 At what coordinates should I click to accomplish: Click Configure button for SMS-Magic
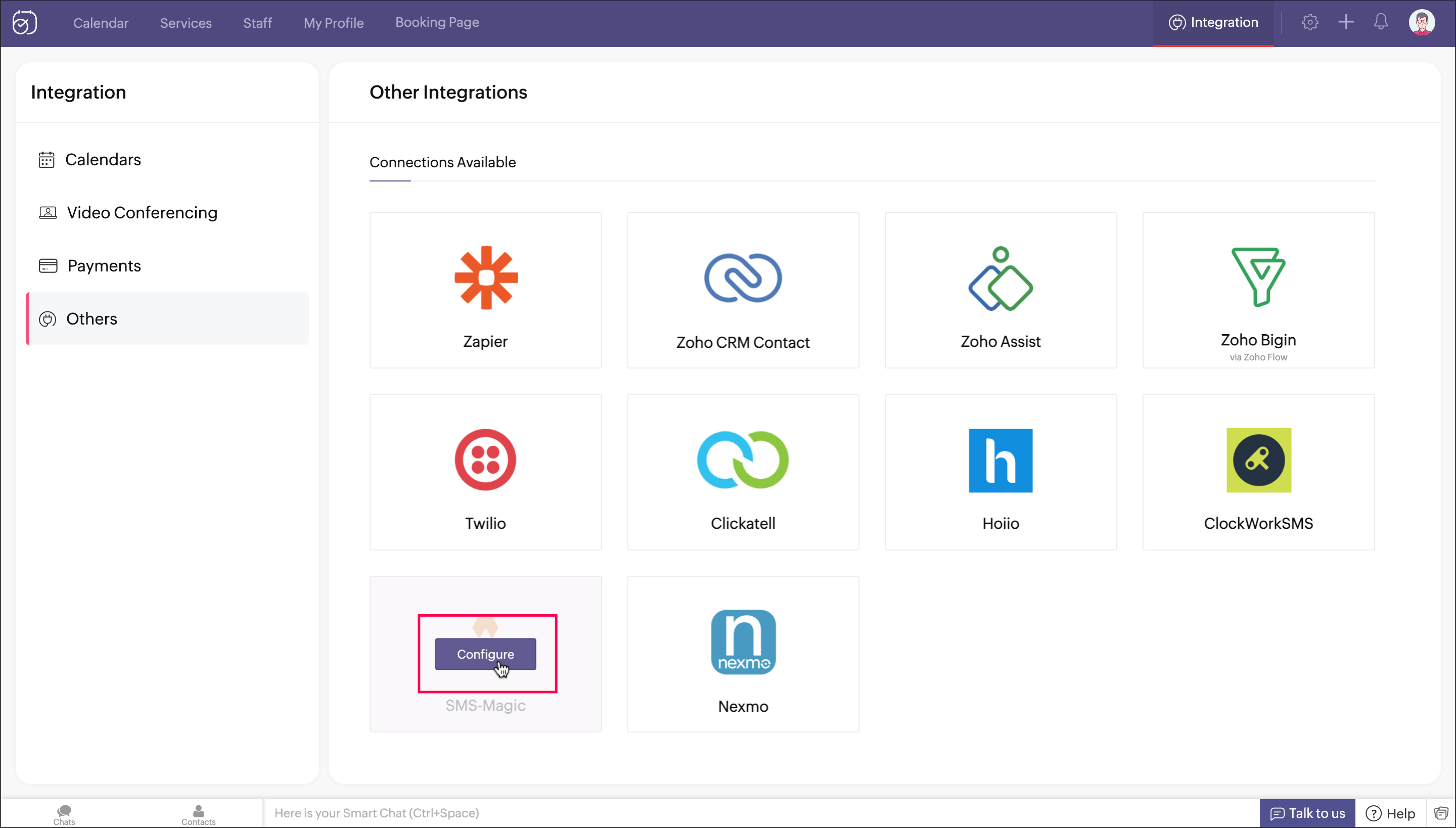pyautogui.click(x=485, y=654)
